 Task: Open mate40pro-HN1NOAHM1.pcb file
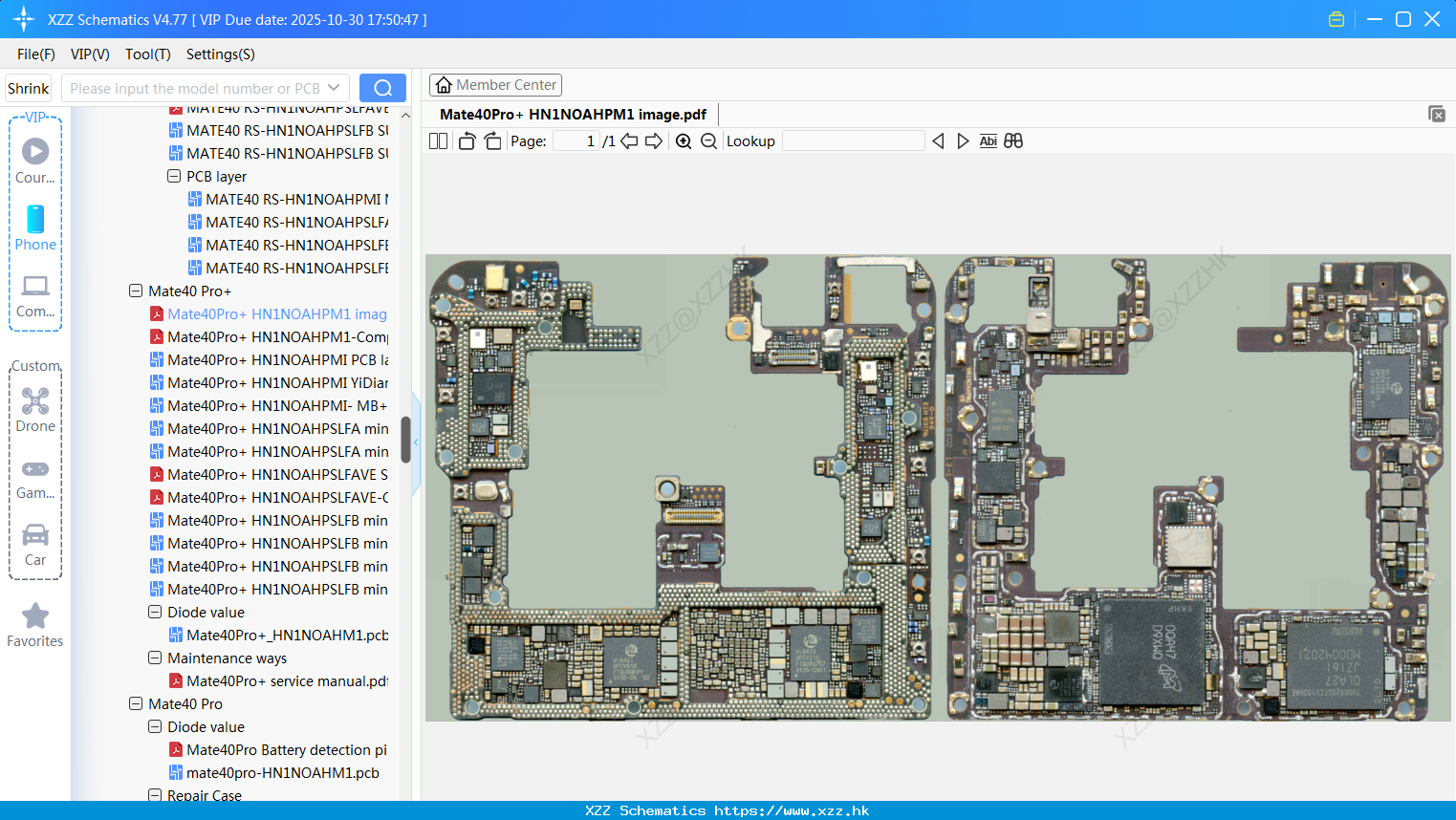click(x=274, y=772)
